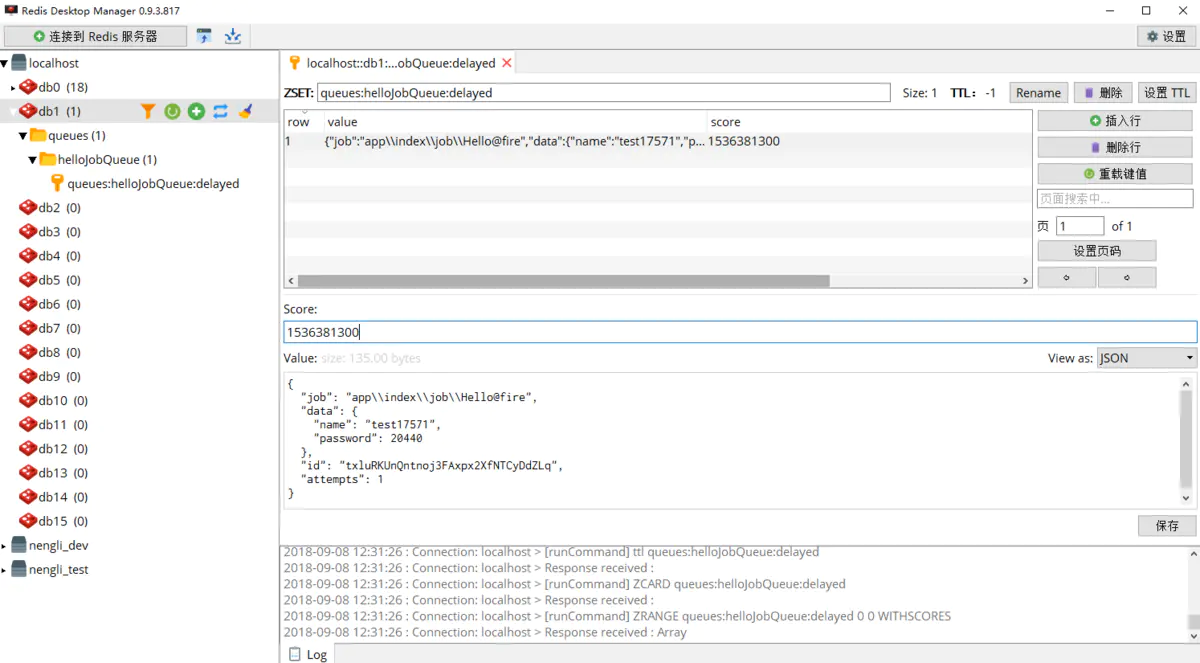Click the connect to Redis server button
The width and height of the screenshot is (1200, 663).
pos(95,36)
